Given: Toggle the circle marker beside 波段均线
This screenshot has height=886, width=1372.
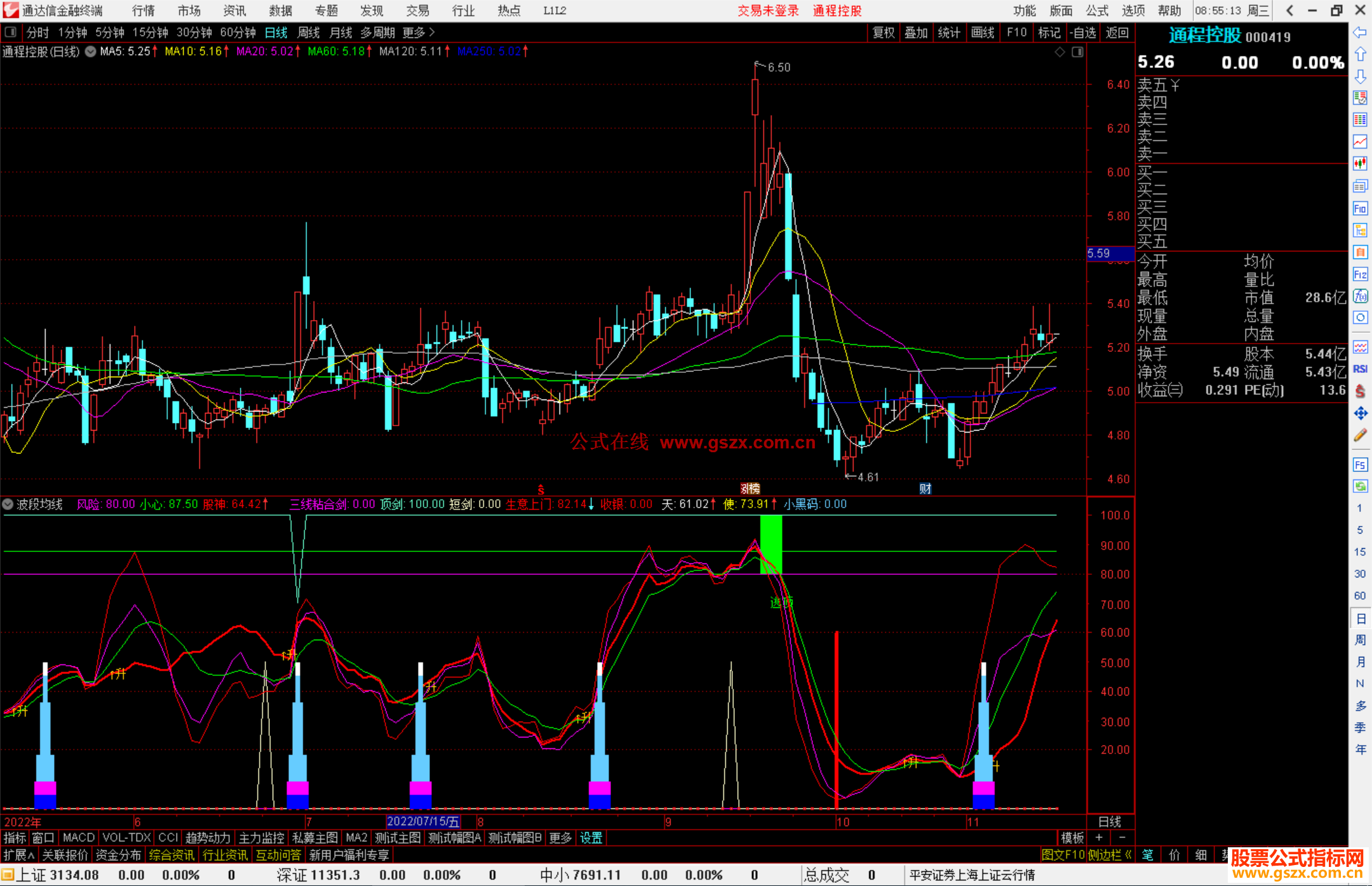Looking at the screenshot, I should tap(8, 504).
